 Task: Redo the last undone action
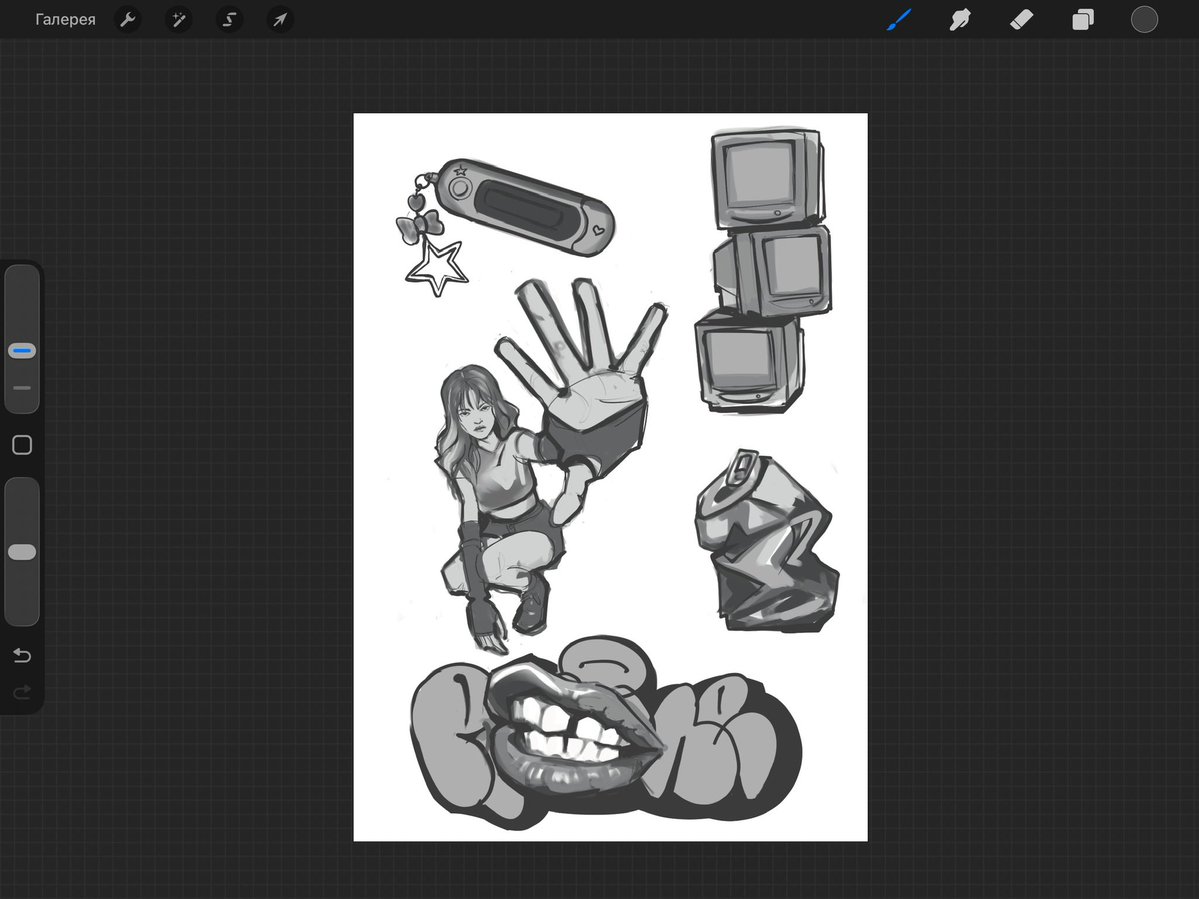pyautogui.click(x=22, y=692)
